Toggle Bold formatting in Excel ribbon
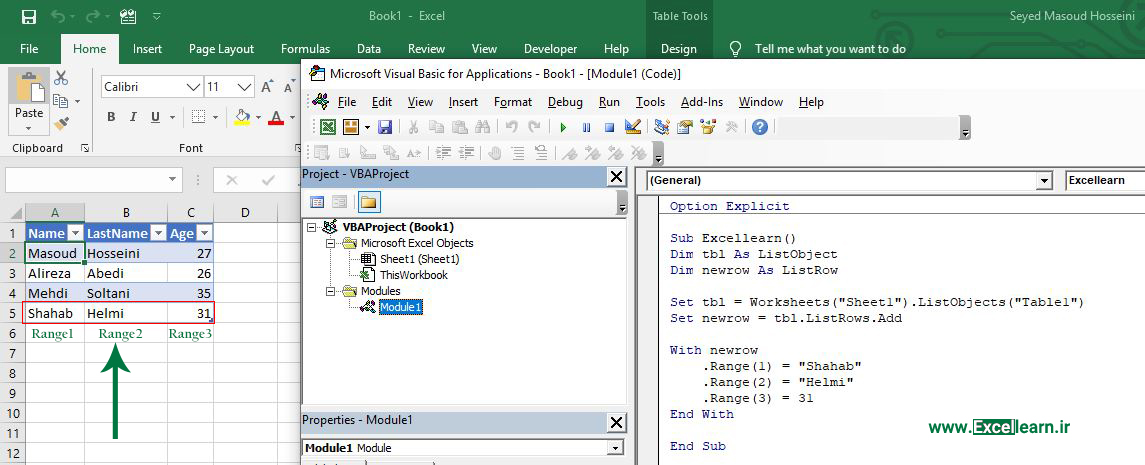 (111, 117)
